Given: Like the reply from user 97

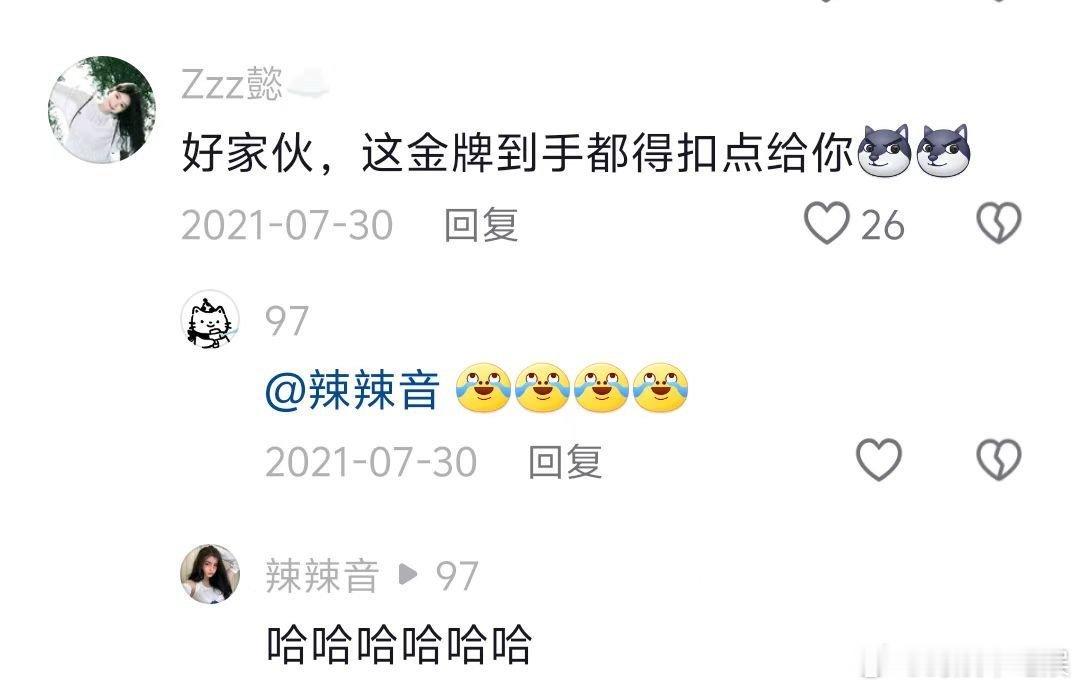Looking at the screenshot, I should [878, 460].
